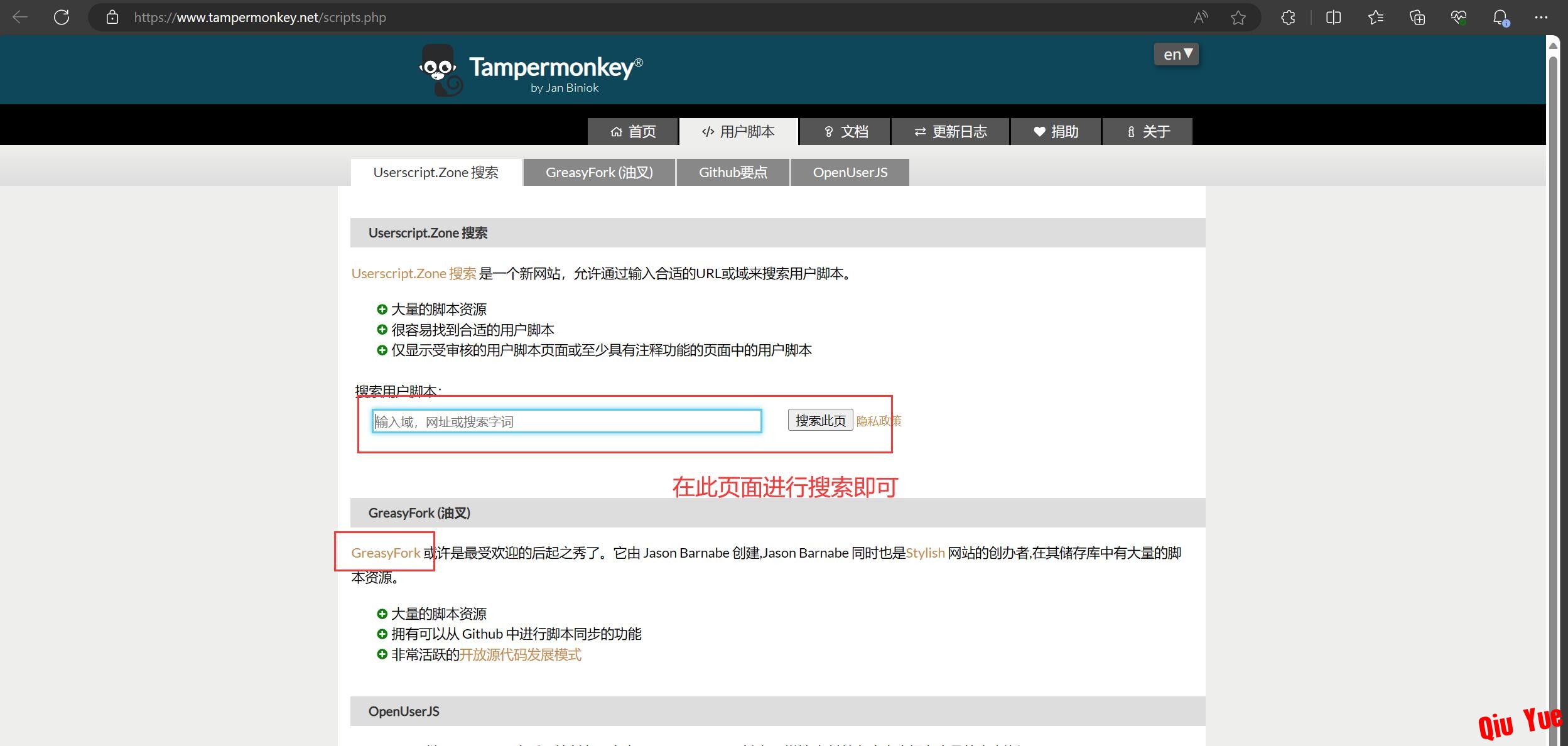1568x746 pixels.
Task: Open the en language dropdown
Action: point(1176,54)
